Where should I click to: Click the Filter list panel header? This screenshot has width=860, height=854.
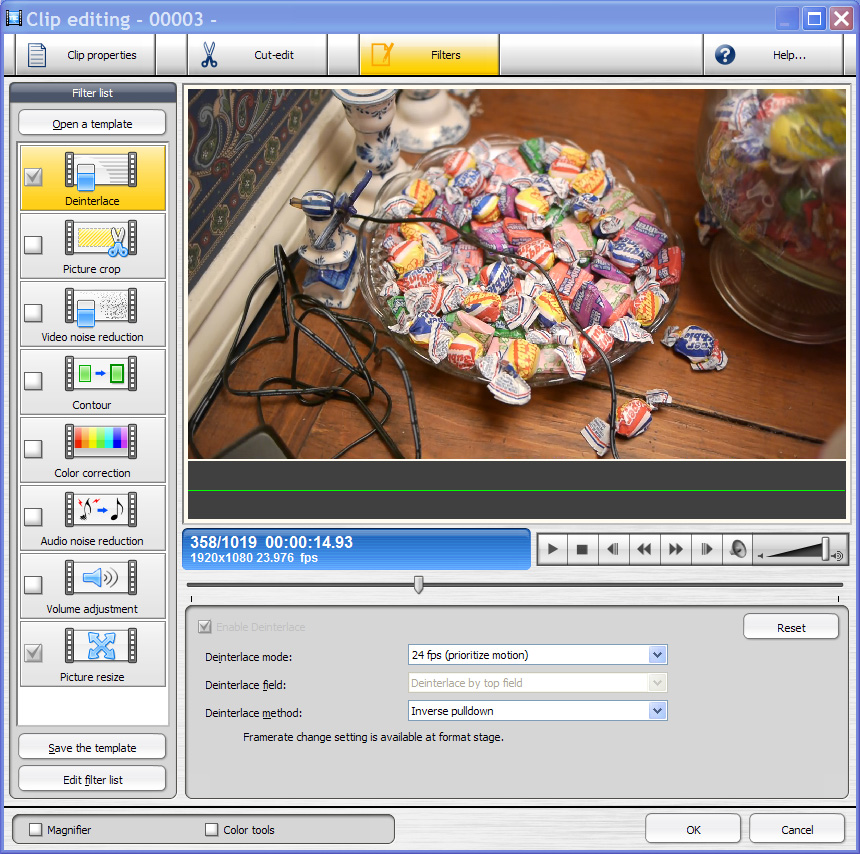click(x=93, y=93)
